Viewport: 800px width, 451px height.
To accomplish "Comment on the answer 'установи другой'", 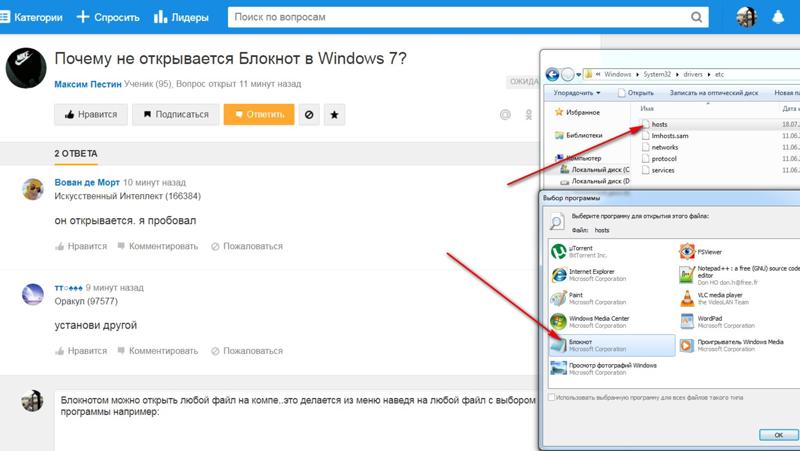I will [158, 351].
